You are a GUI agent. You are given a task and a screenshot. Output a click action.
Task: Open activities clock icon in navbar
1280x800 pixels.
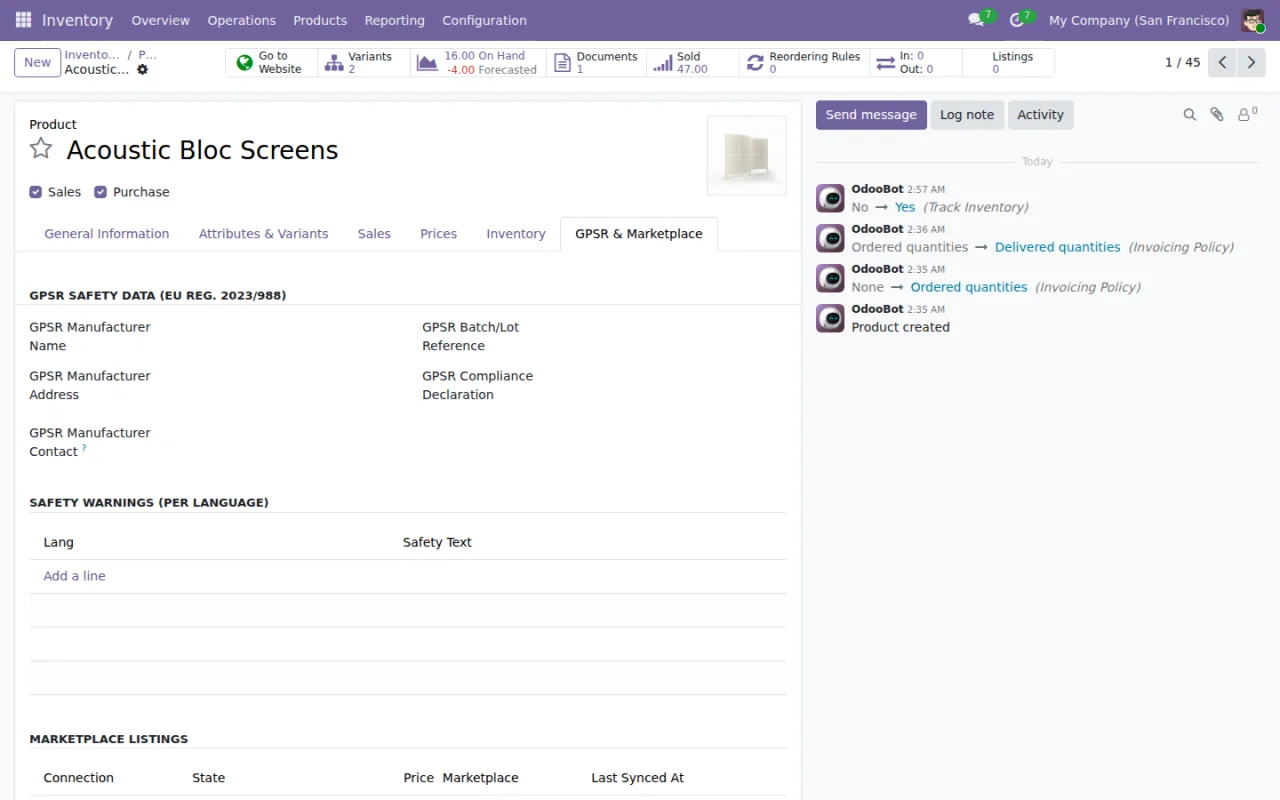pyautogui.click(x=1017, y=20)
